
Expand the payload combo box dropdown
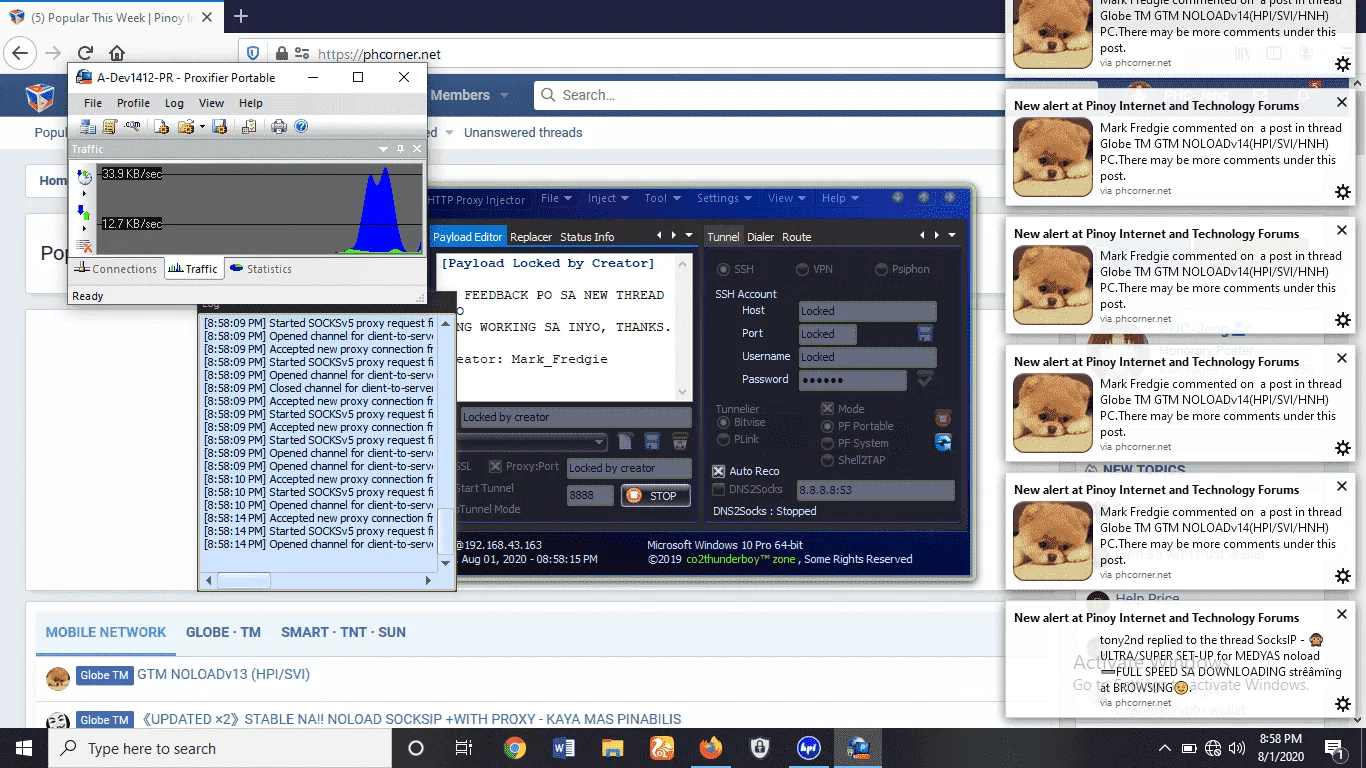pos(599,441)
